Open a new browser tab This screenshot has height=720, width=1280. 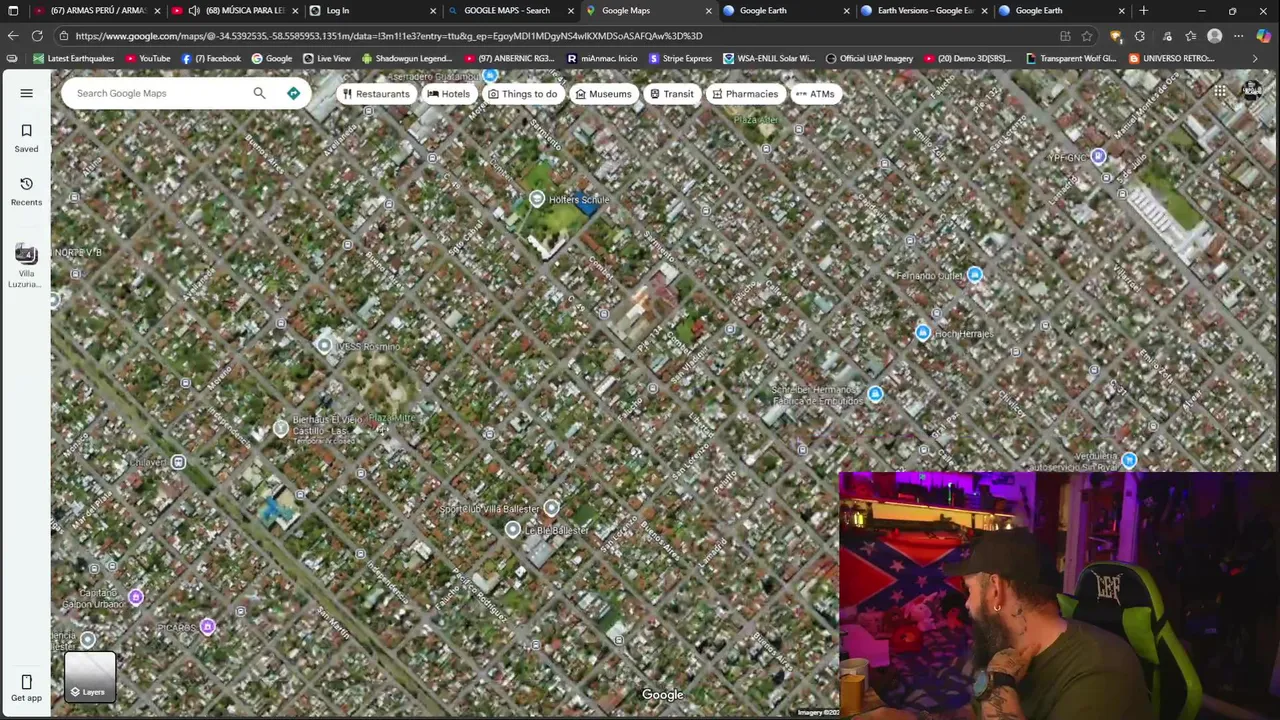click(1144, 11)
